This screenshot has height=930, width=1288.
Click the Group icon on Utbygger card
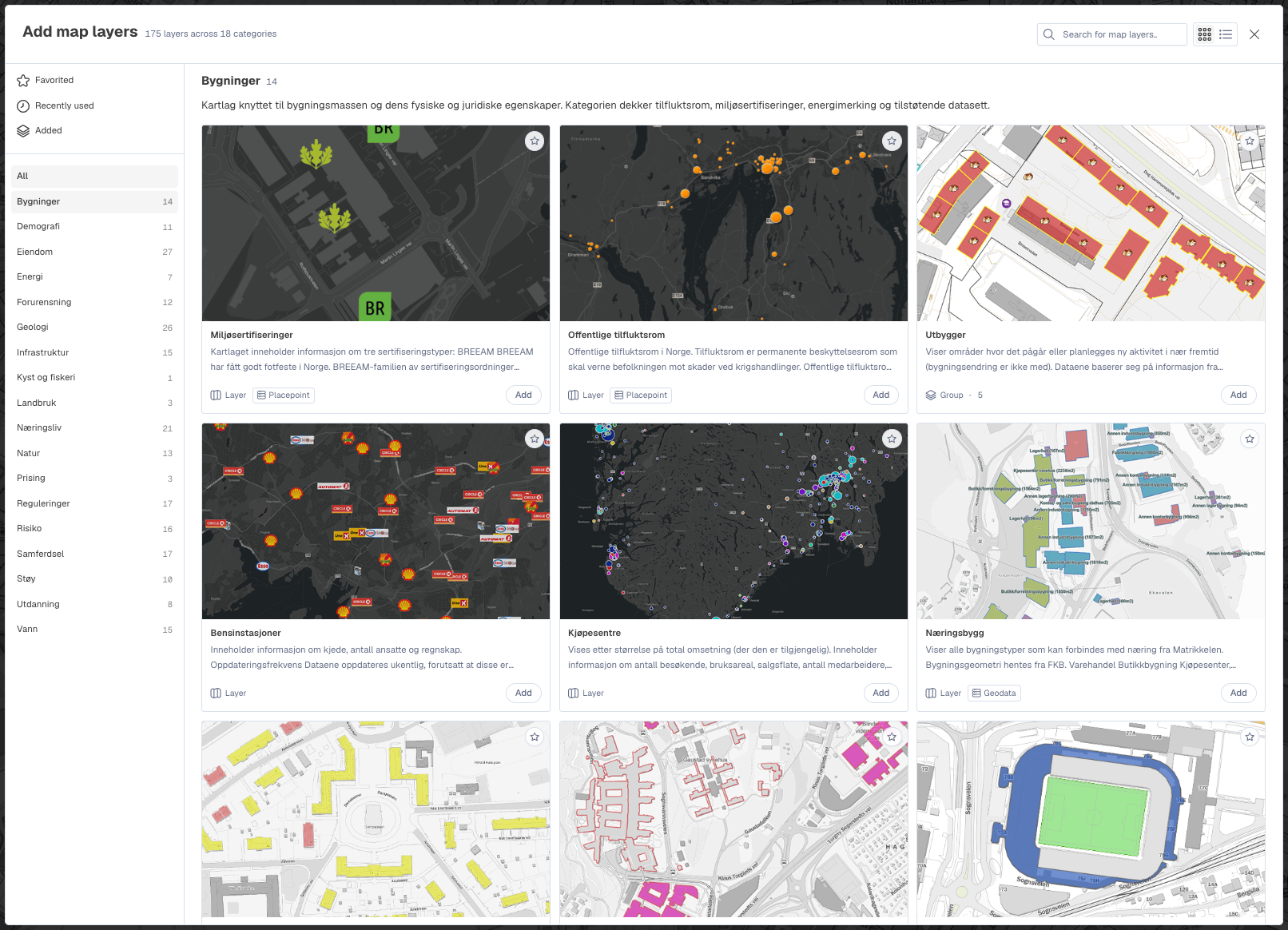[931, 395]
